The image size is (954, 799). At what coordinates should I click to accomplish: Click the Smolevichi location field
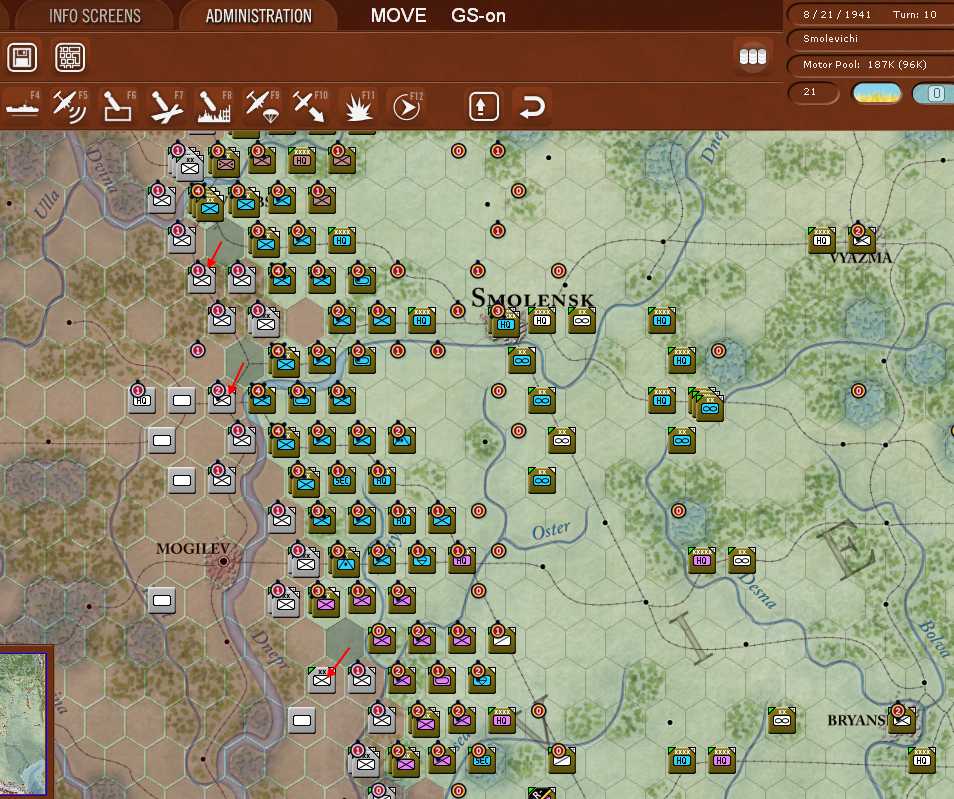click(x=871, y=39)
